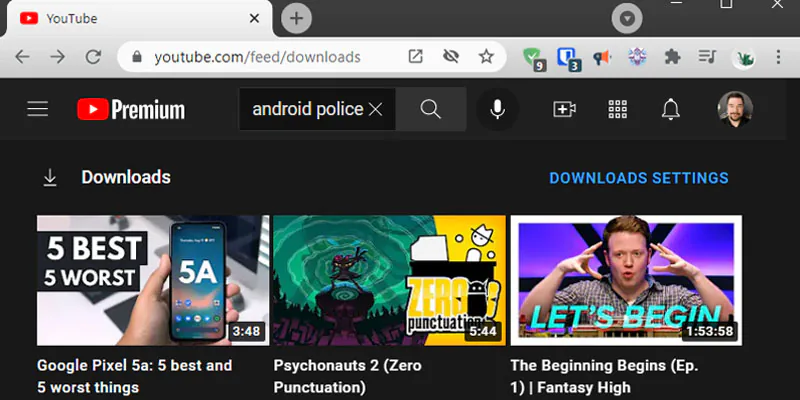This screenshot has width=800, height=400.
Task: Click the YouTube Premium logo
Action: (131, 109)
